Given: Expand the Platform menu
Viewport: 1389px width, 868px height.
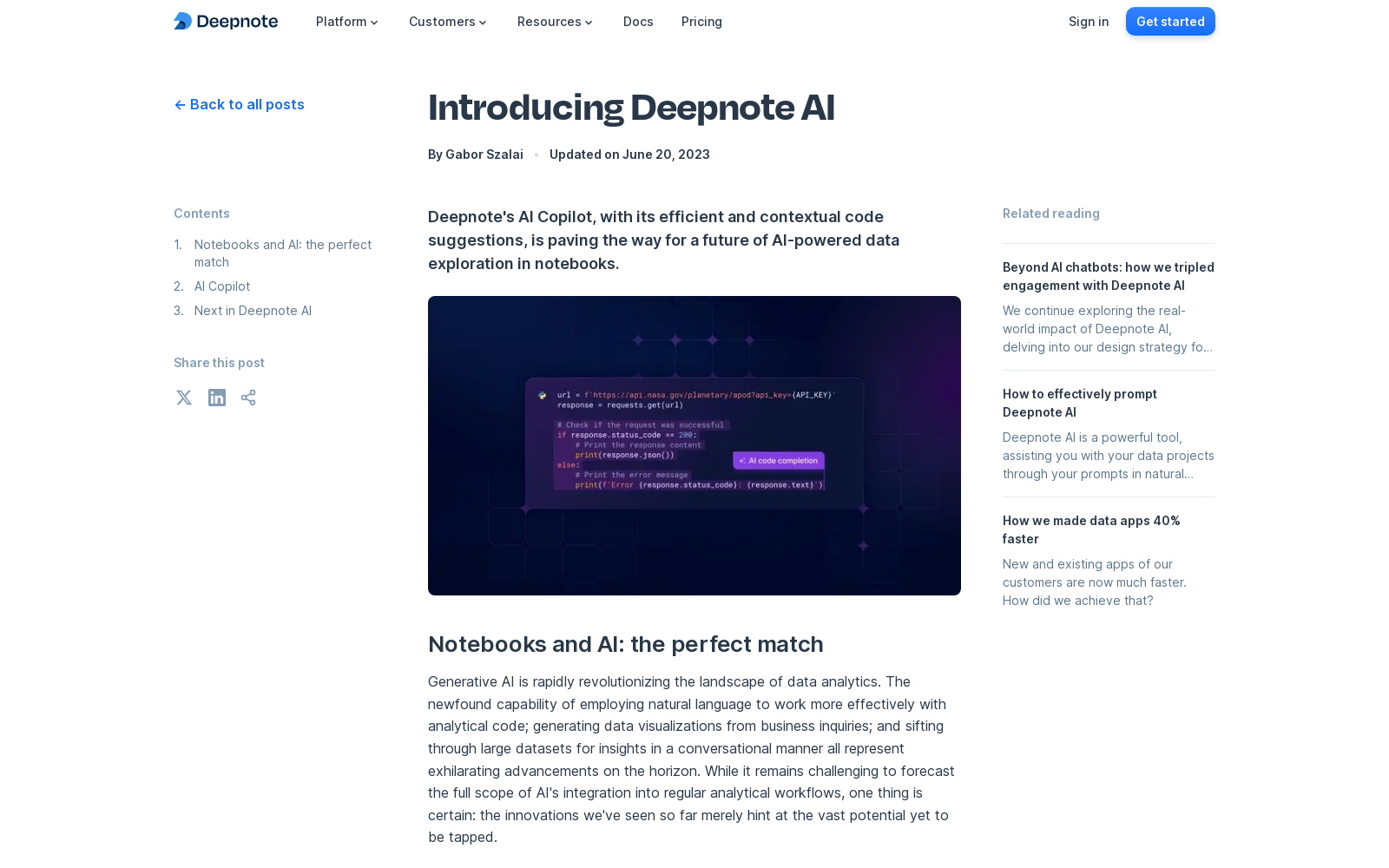Looking at the screenshot, I should point(347,22).
